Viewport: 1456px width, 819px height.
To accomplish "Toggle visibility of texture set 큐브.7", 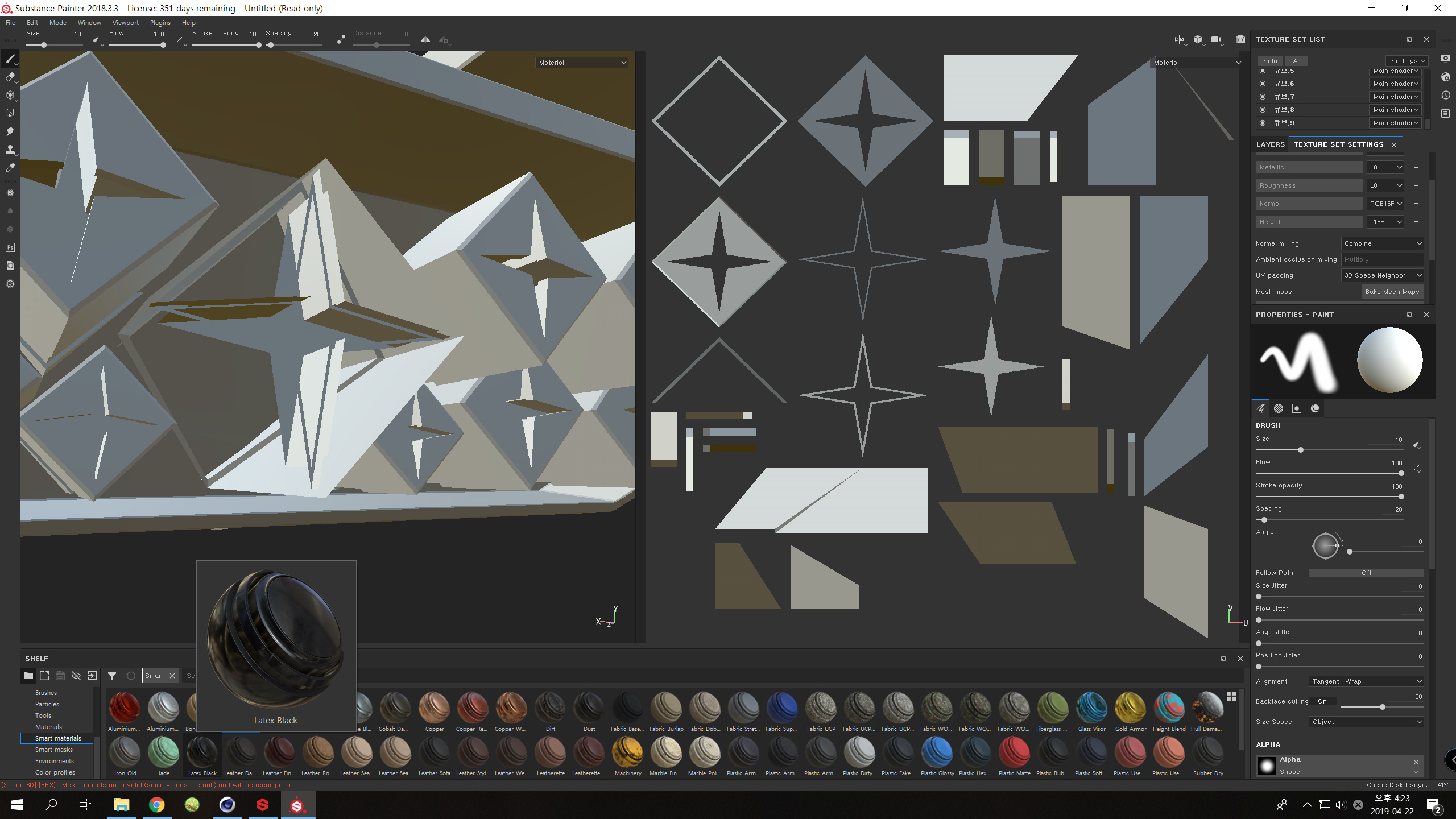I will tap(1263, 97).
